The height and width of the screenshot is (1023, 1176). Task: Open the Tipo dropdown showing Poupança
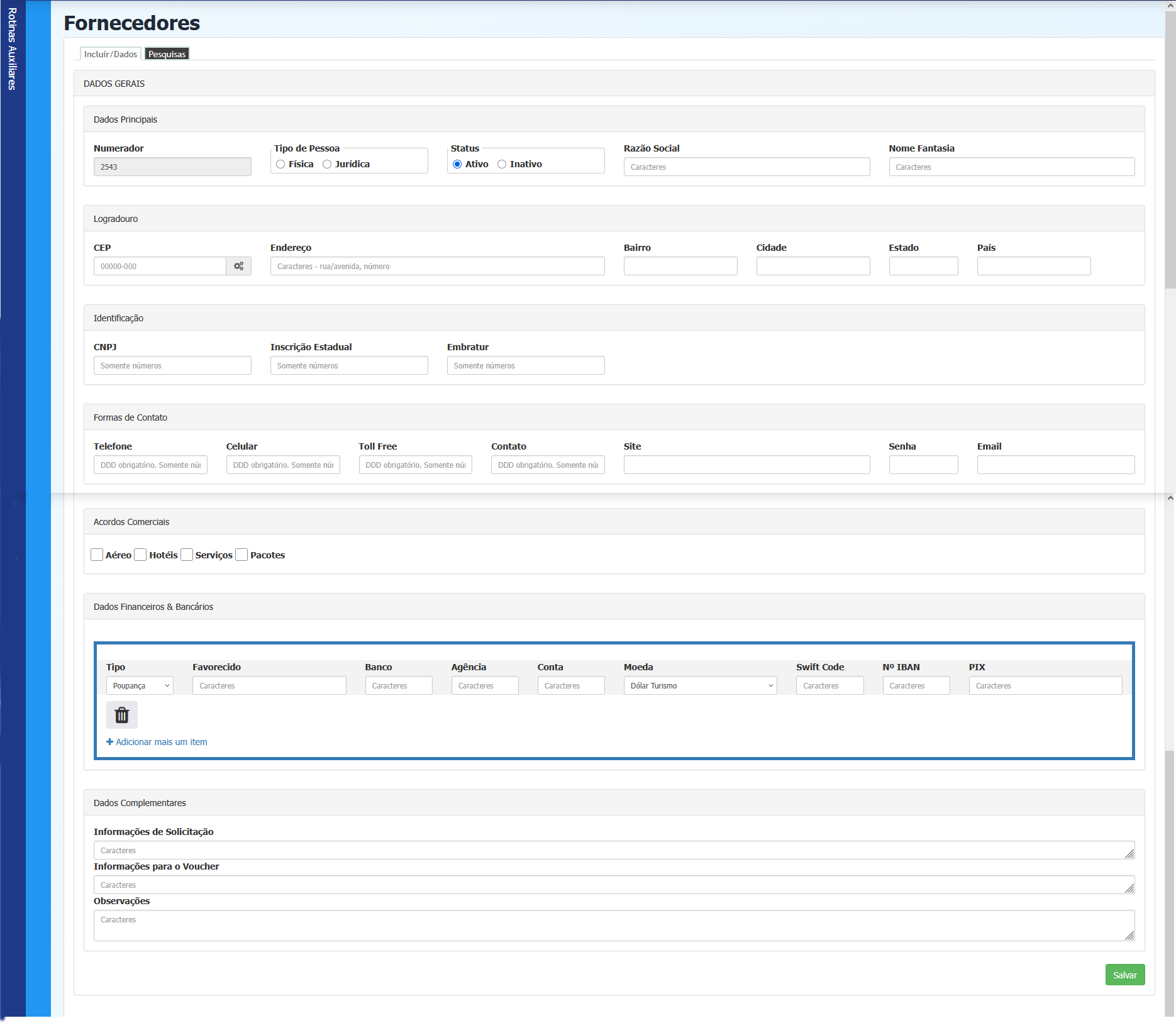click(140, 685)
